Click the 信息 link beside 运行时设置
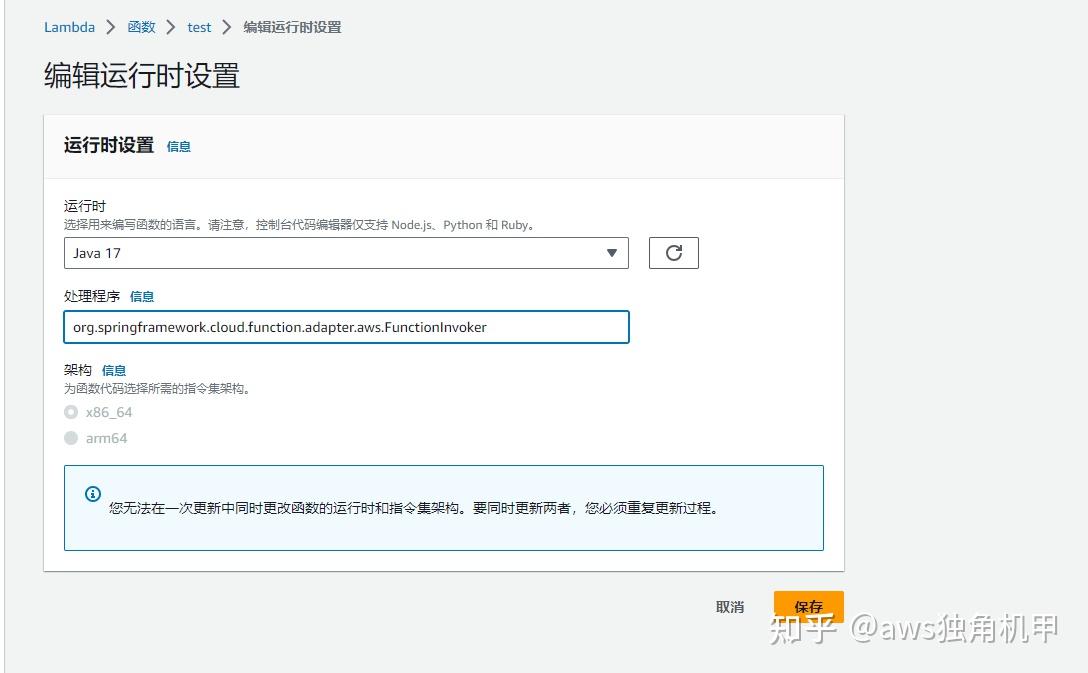This screenshot has width=1088, height=673. point(178,146)
